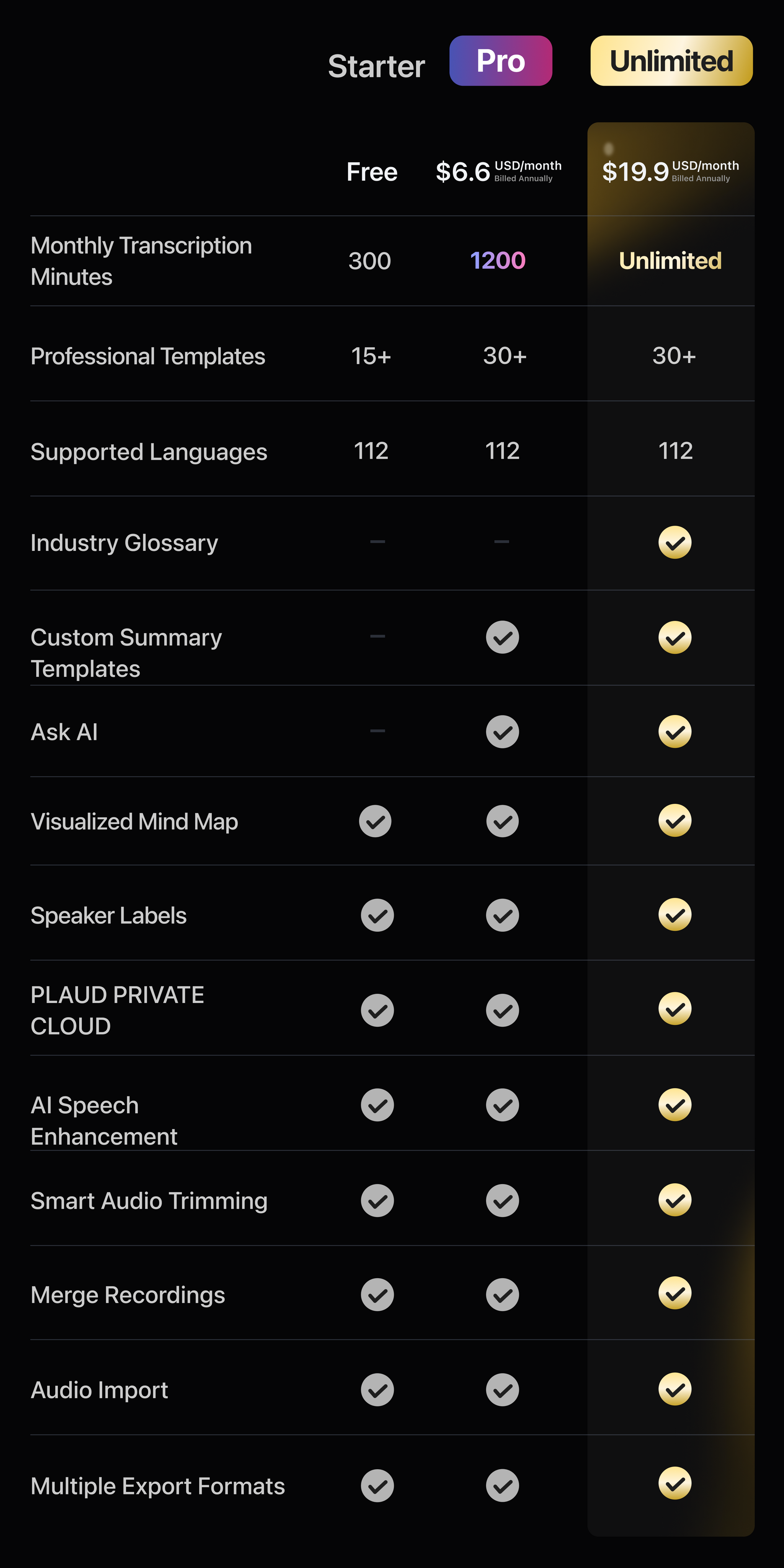Click the Starter dash for Industry Glossary
Viewport: 784px width, 1568px height.
click(377, 542)
